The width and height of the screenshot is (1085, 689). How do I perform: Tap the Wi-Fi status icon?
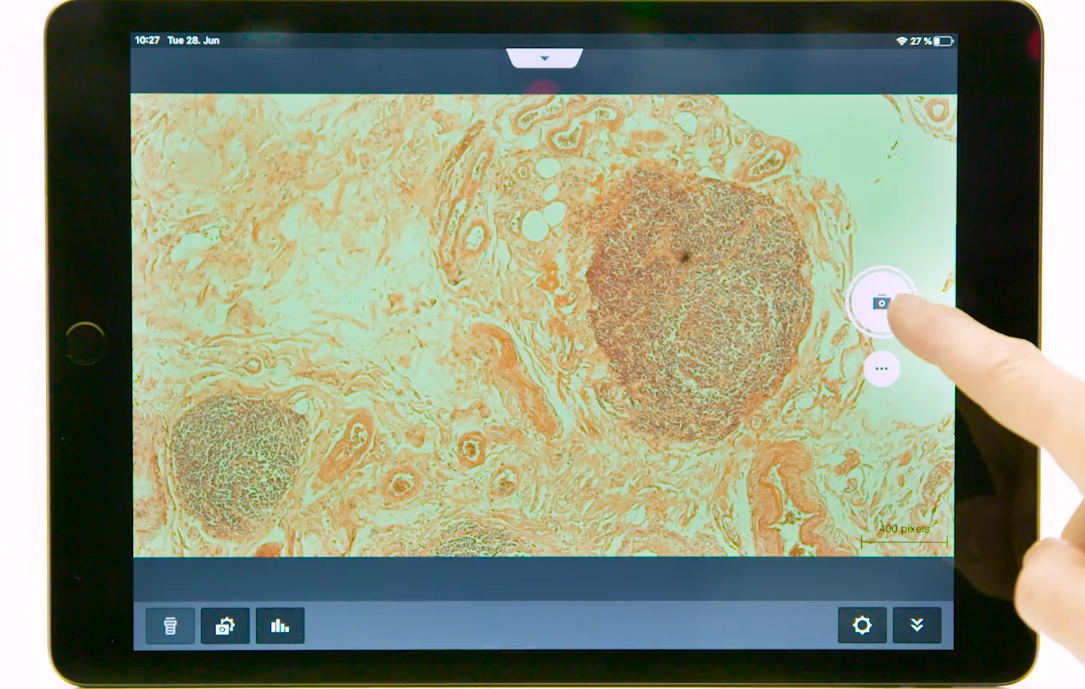pos(902,42)
